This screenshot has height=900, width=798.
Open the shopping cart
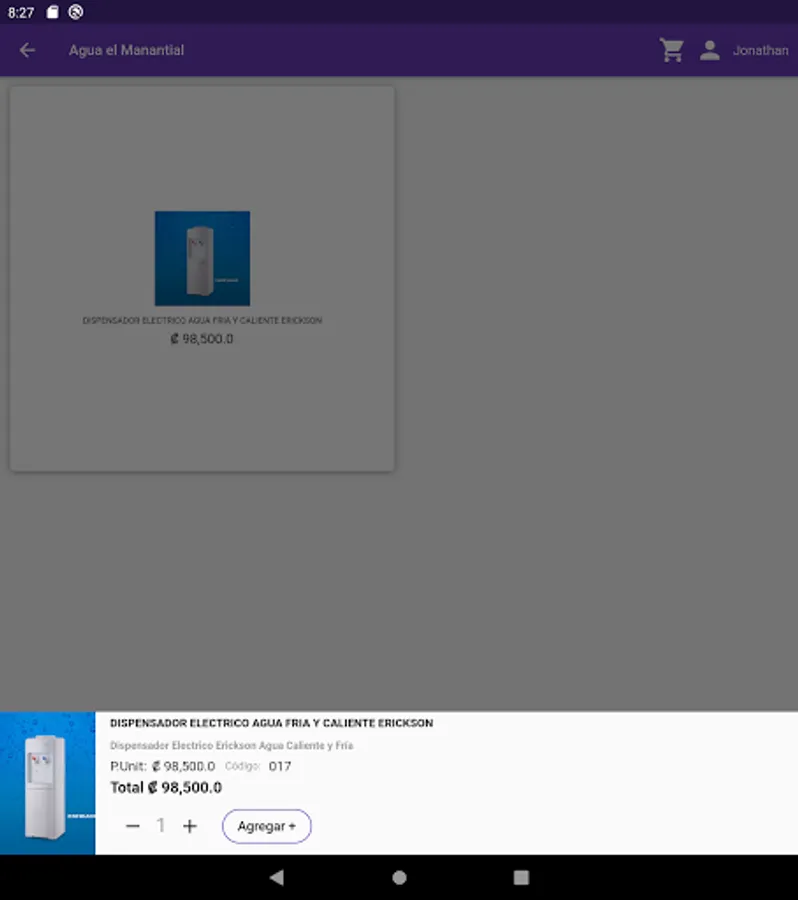671,51
